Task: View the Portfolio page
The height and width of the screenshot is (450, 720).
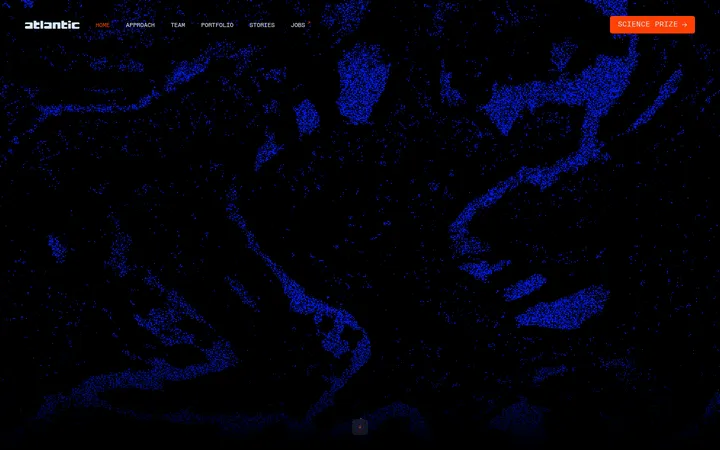Action: [x=217, y=25]
